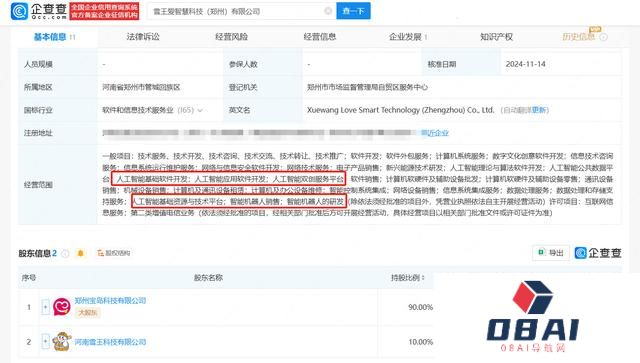
Task: Open shareholder link 郑州宝岛科技有限公司
Action: coord(110,301)
